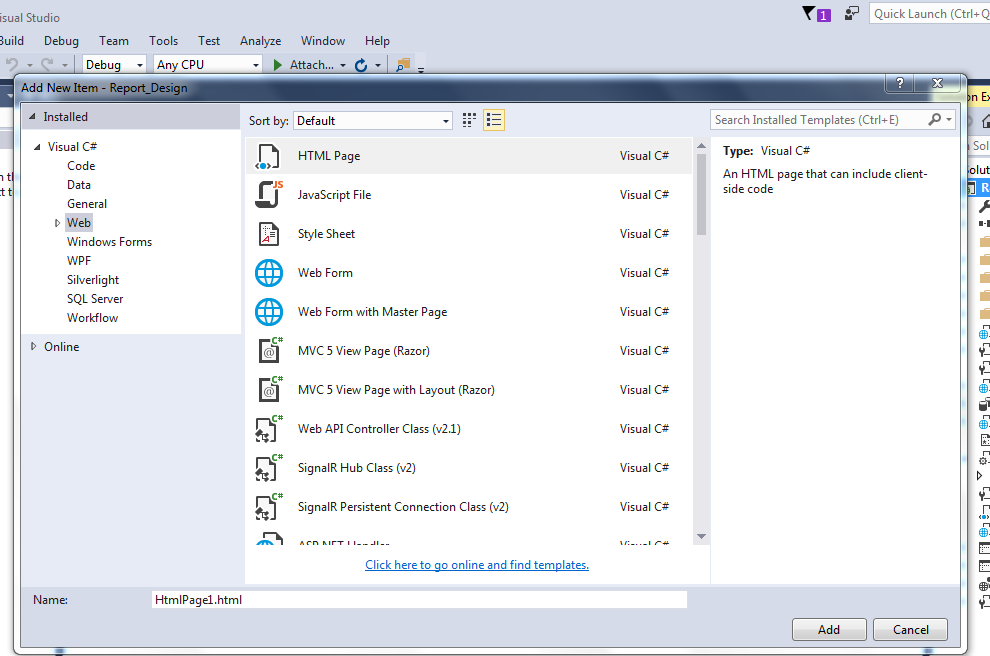990x656 pixels.
Task: Select the JavaScript File template icon
Action: pyautogui.click(x=269, y=194)
